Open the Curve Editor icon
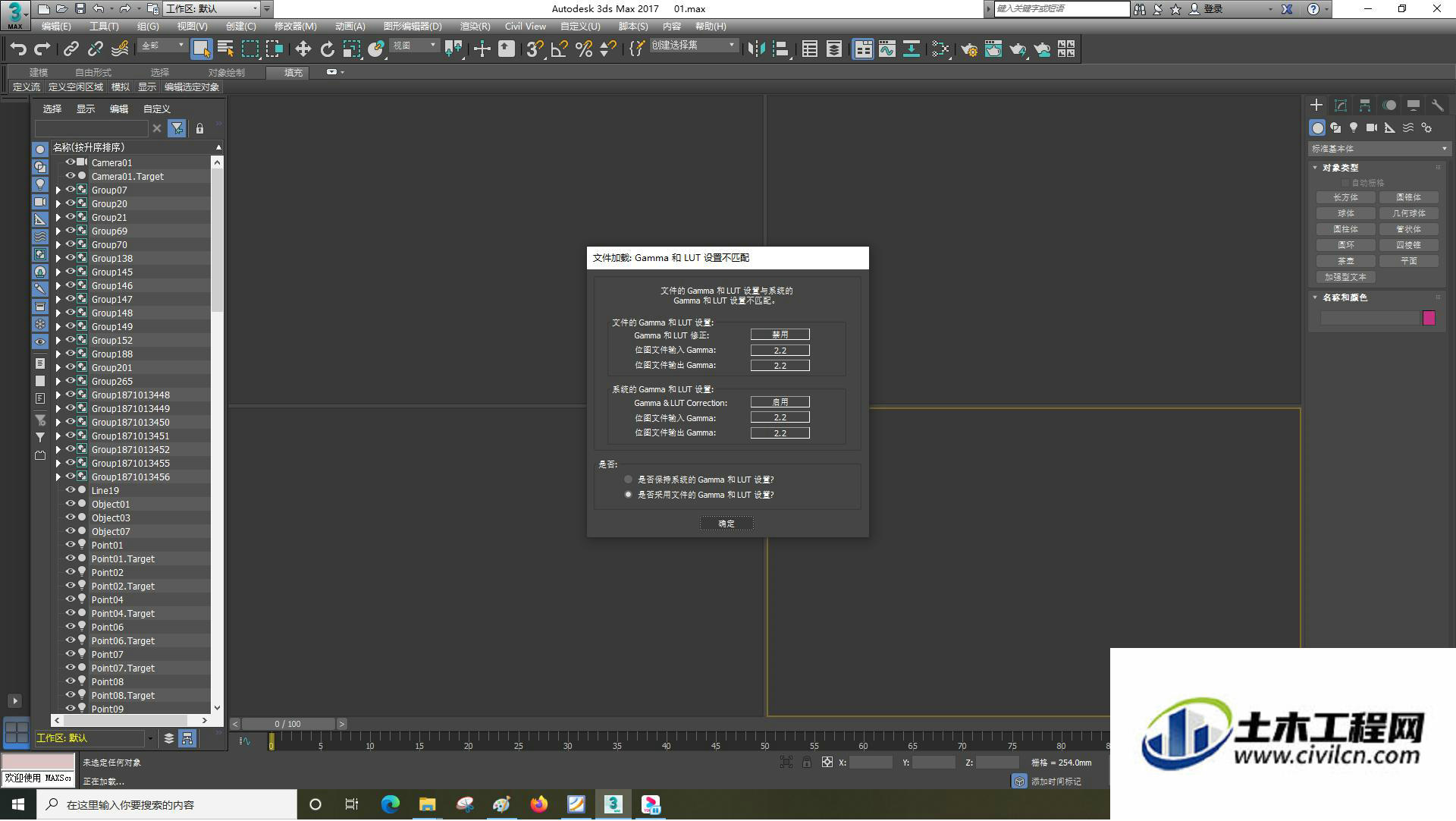This screenshot has height=821, width=1456. (887, 49)
